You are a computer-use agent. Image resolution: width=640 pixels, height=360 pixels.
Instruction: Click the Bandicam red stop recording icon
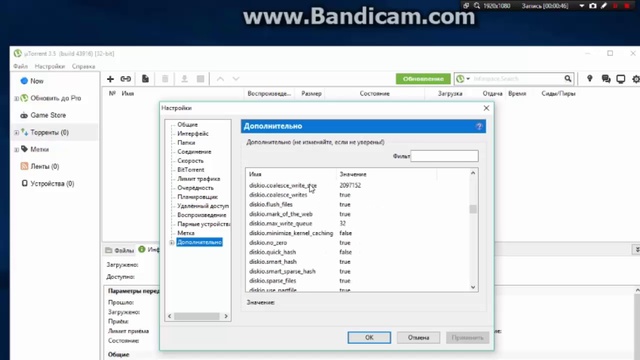627,6
